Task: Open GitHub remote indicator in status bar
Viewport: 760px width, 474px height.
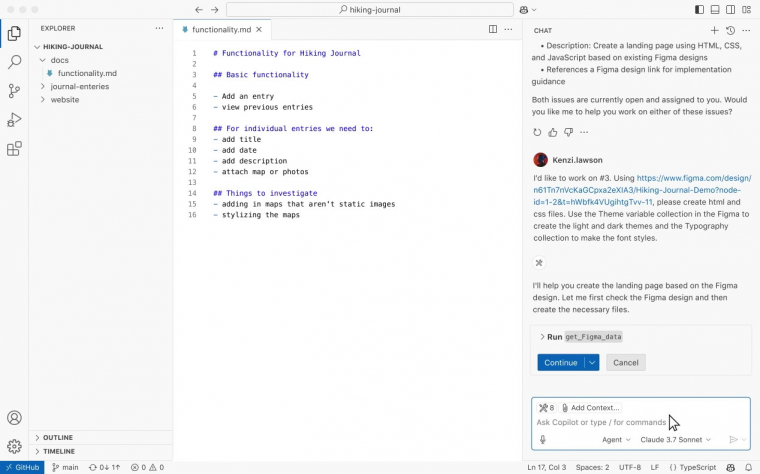Action: (x=22, y=468)
